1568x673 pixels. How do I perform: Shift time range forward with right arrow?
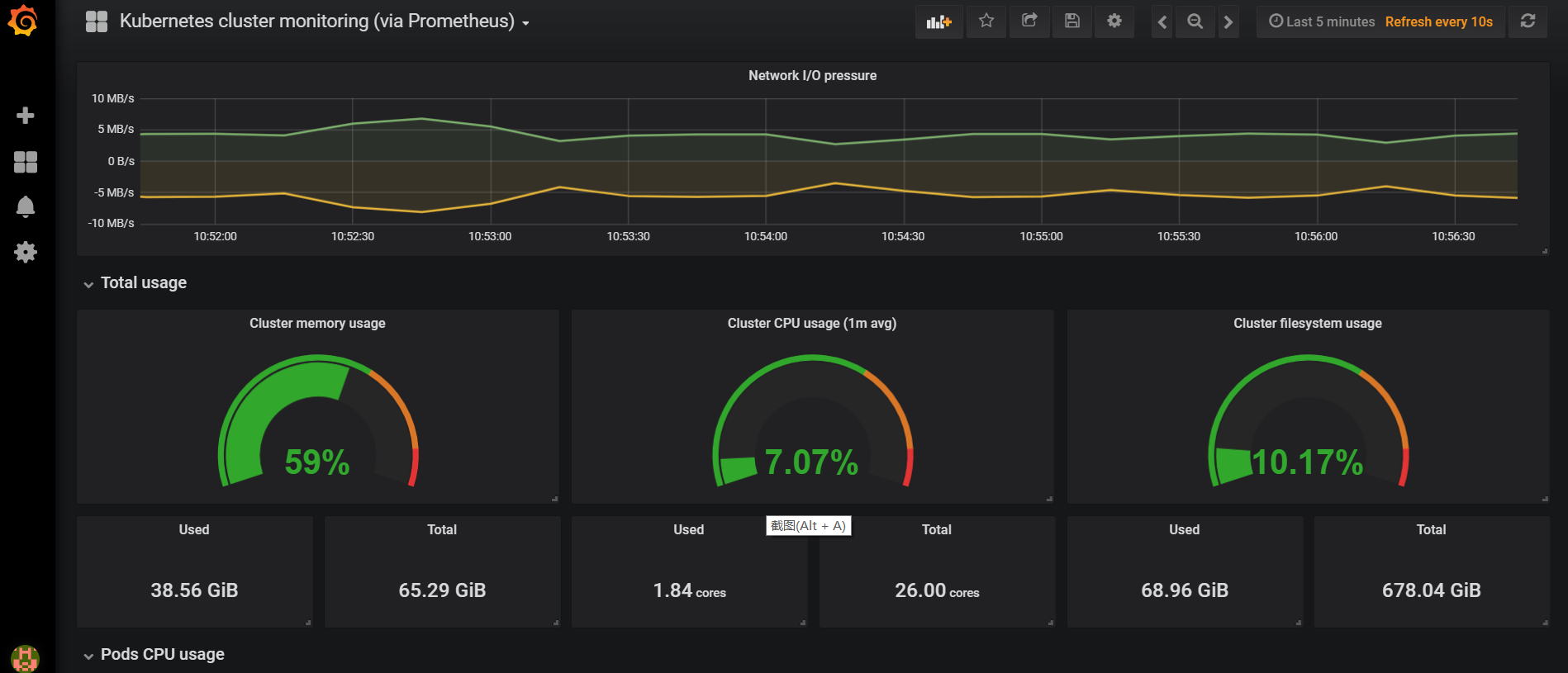pos(1228,22)
